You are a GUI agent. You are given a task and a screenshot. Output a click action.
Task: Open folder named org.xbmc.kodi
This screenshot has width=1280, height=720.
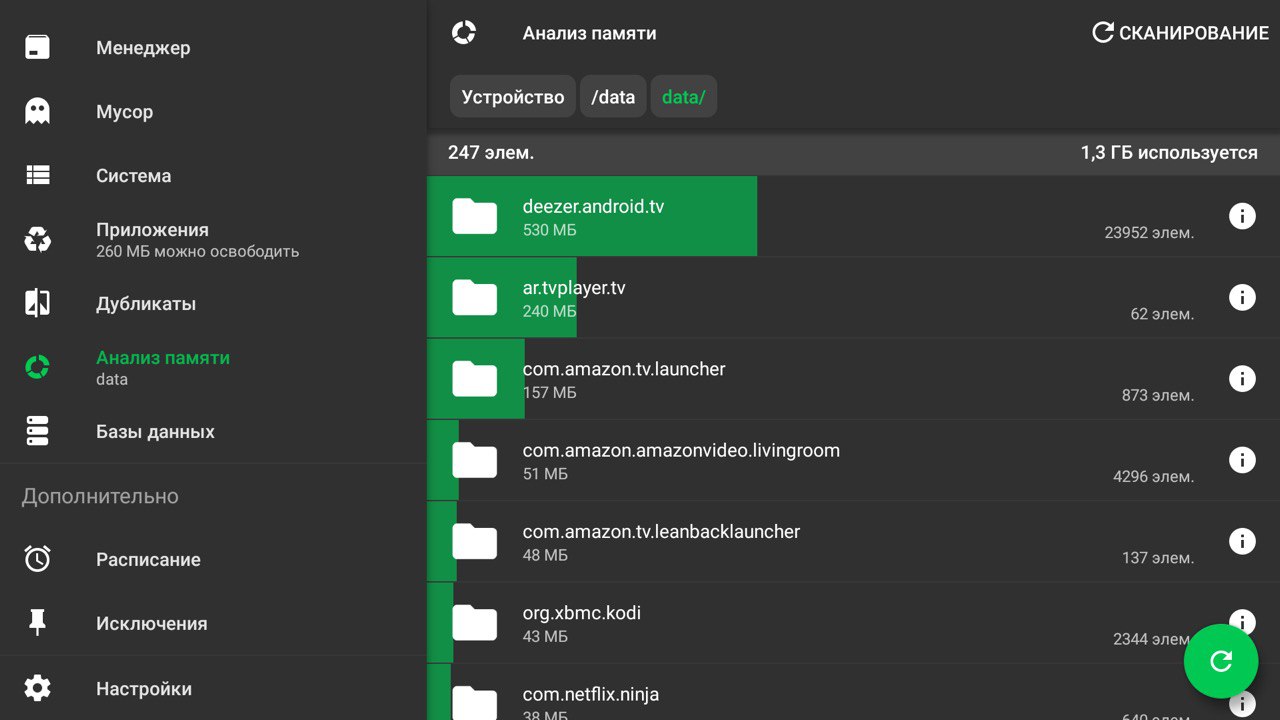coord(853,622)
